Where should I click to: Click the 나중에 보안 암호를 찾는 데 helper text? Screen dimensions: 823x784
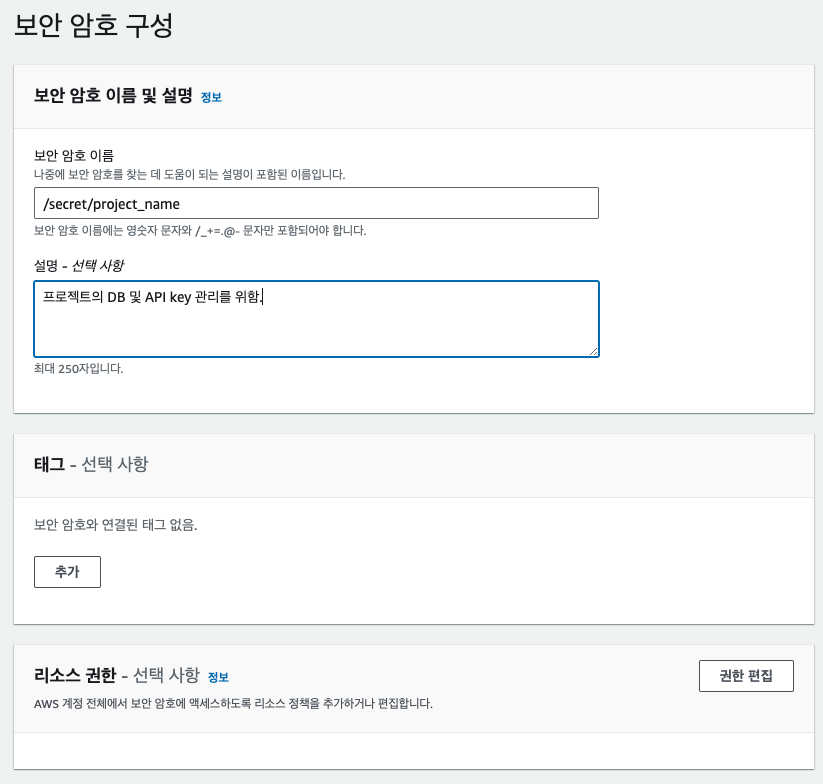(189, 174)
